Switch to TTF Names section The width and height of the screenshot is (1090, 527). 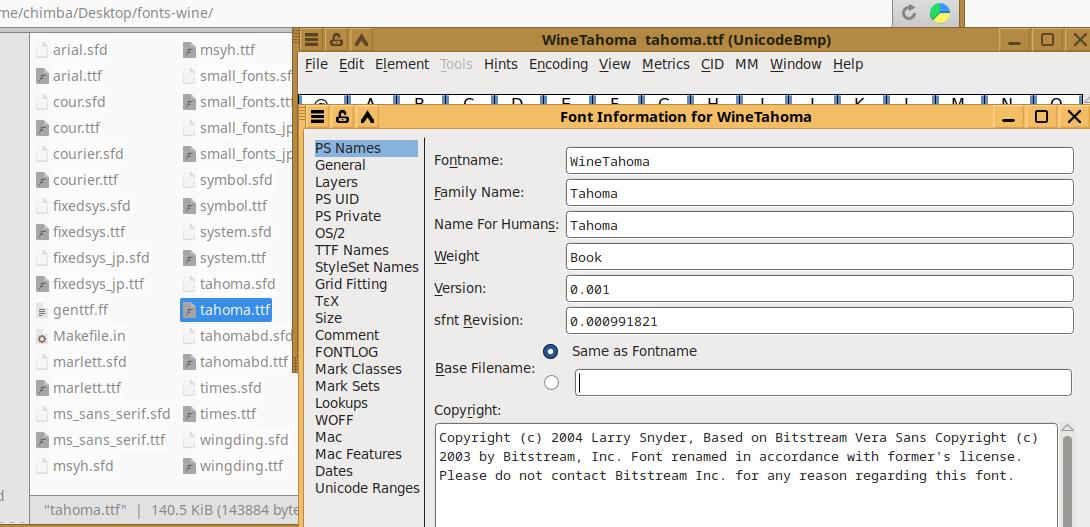pyautogui.click(x=352, y=250)
